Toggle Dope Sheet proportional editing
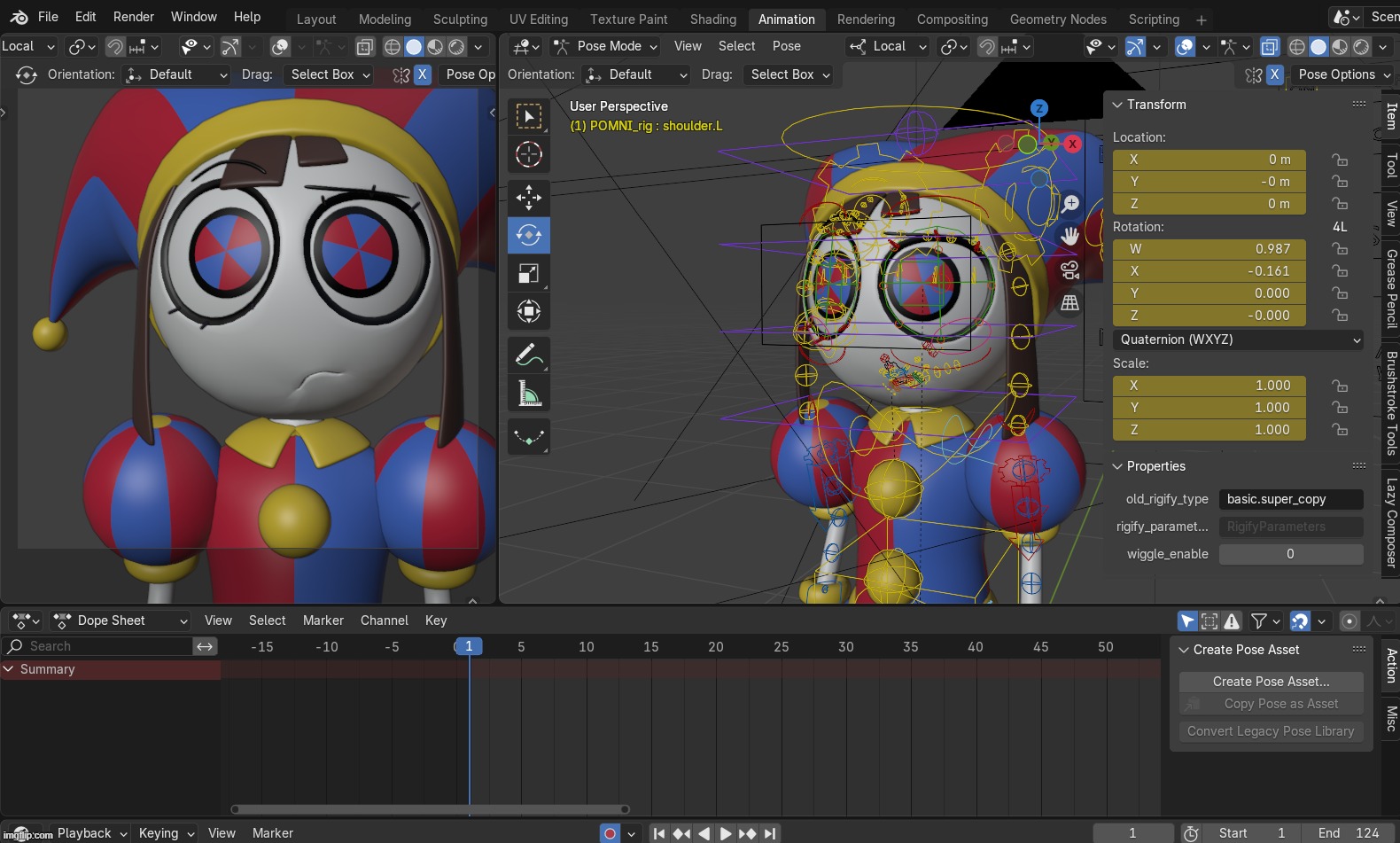The width and height of the screenshot is (1400, 843). pyautogui.click(x=1349, y=621)
